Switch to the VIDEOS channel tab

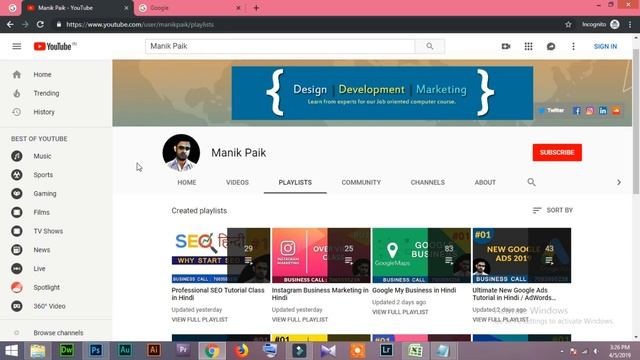pos(237,182)
